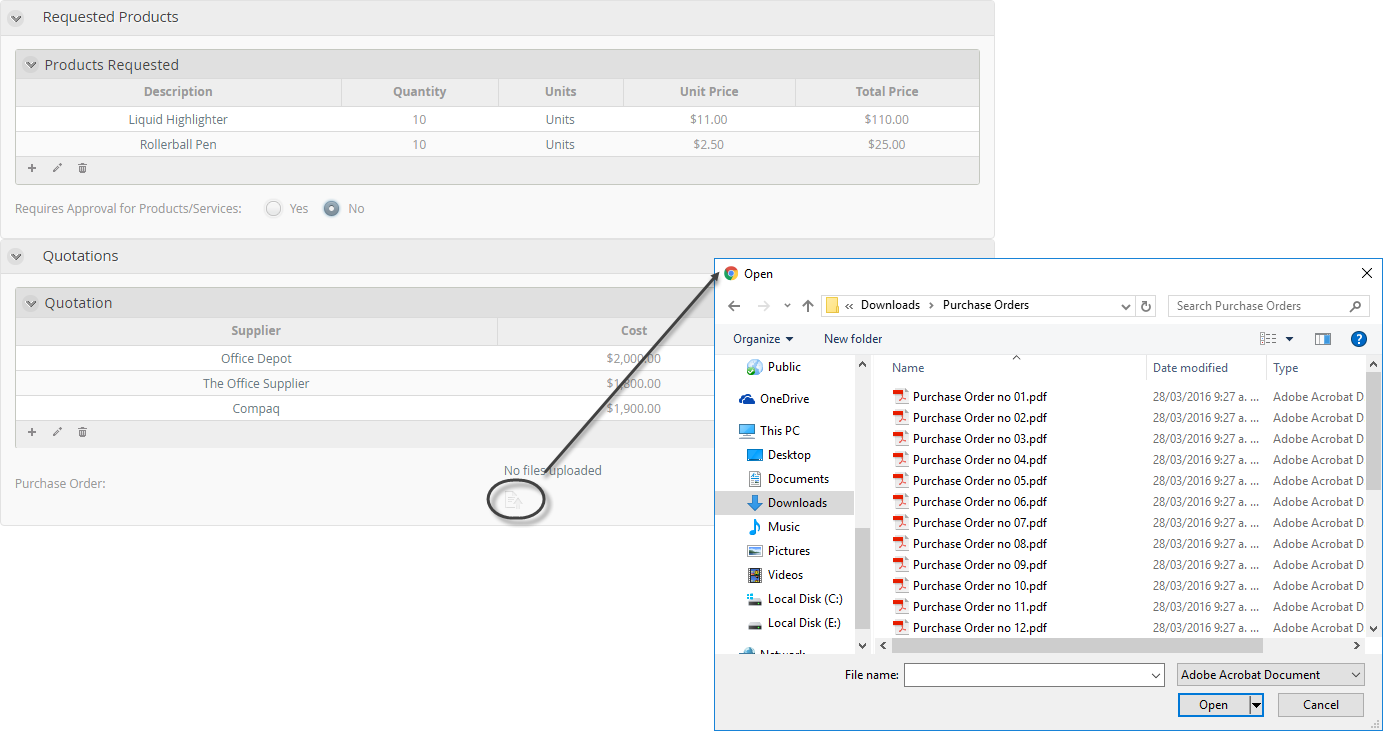Click the Purchase Order upload file icon
This screenshot has width=1383, height=731.
[x=513, y=500]
